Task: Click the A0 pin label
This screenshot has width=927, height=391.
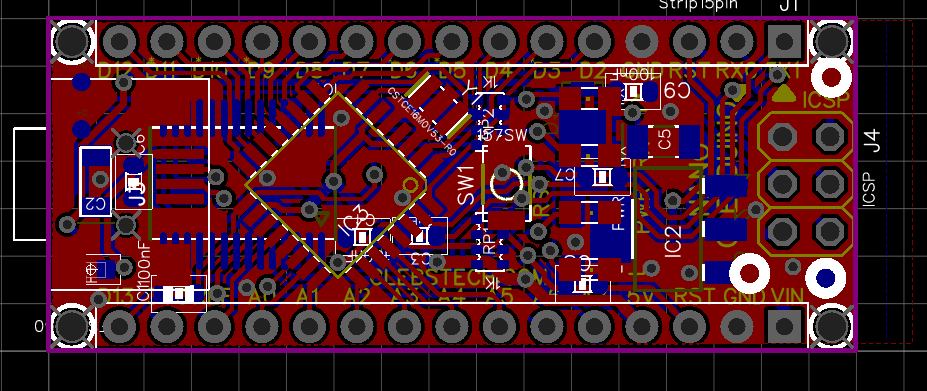Action: tap(262, 295)
